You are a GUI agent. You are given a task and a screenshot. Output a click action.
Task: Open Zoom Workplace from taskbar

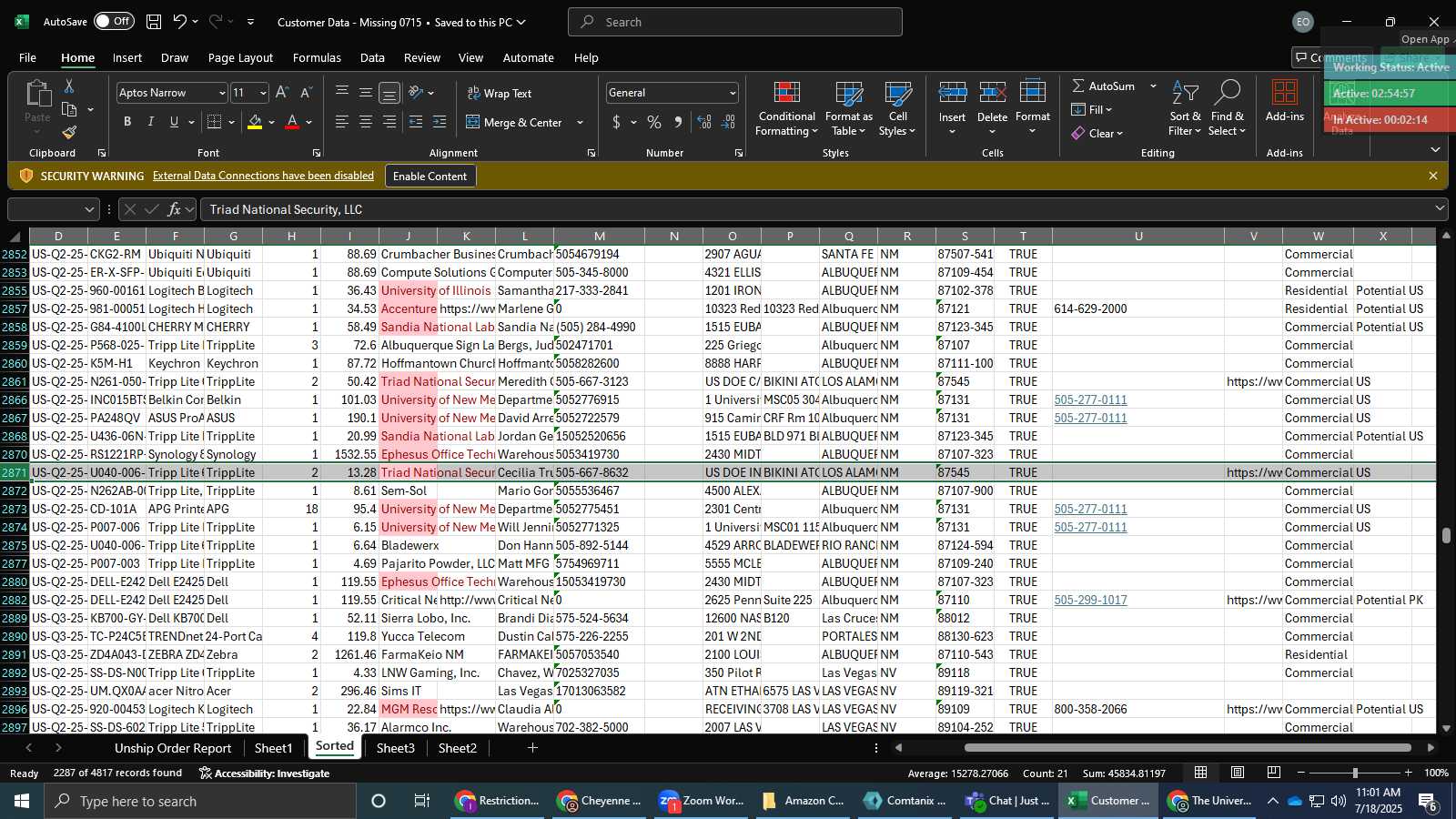[x=702, y=801]
